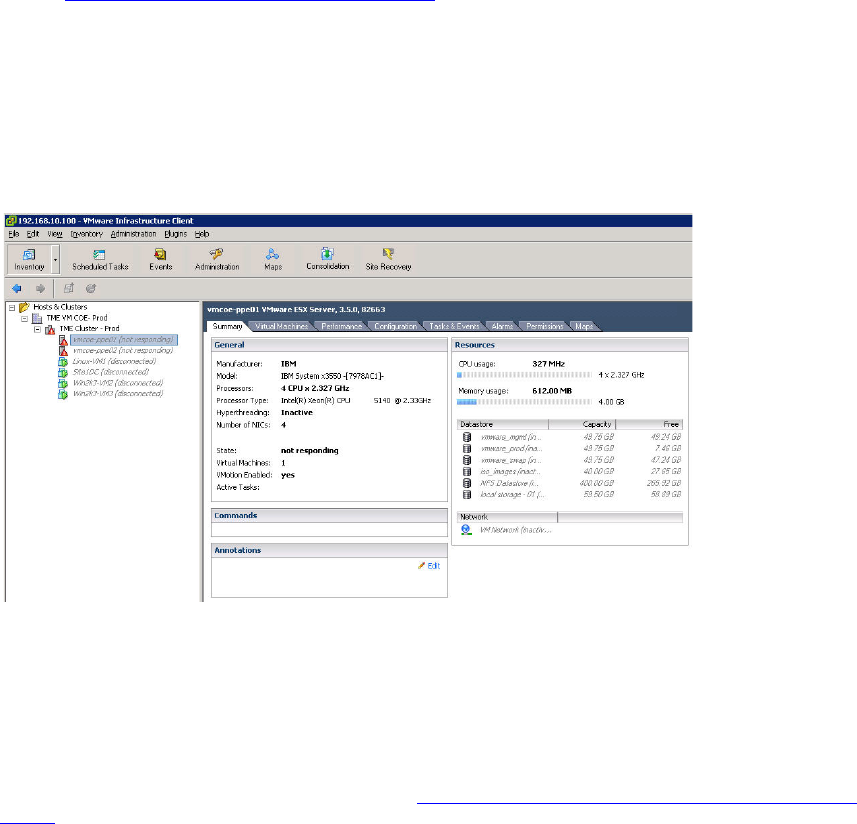The image size is (857, 824).
Task: Open the Inventory button dropdown arrow
Action: click(x=55, y=260)
